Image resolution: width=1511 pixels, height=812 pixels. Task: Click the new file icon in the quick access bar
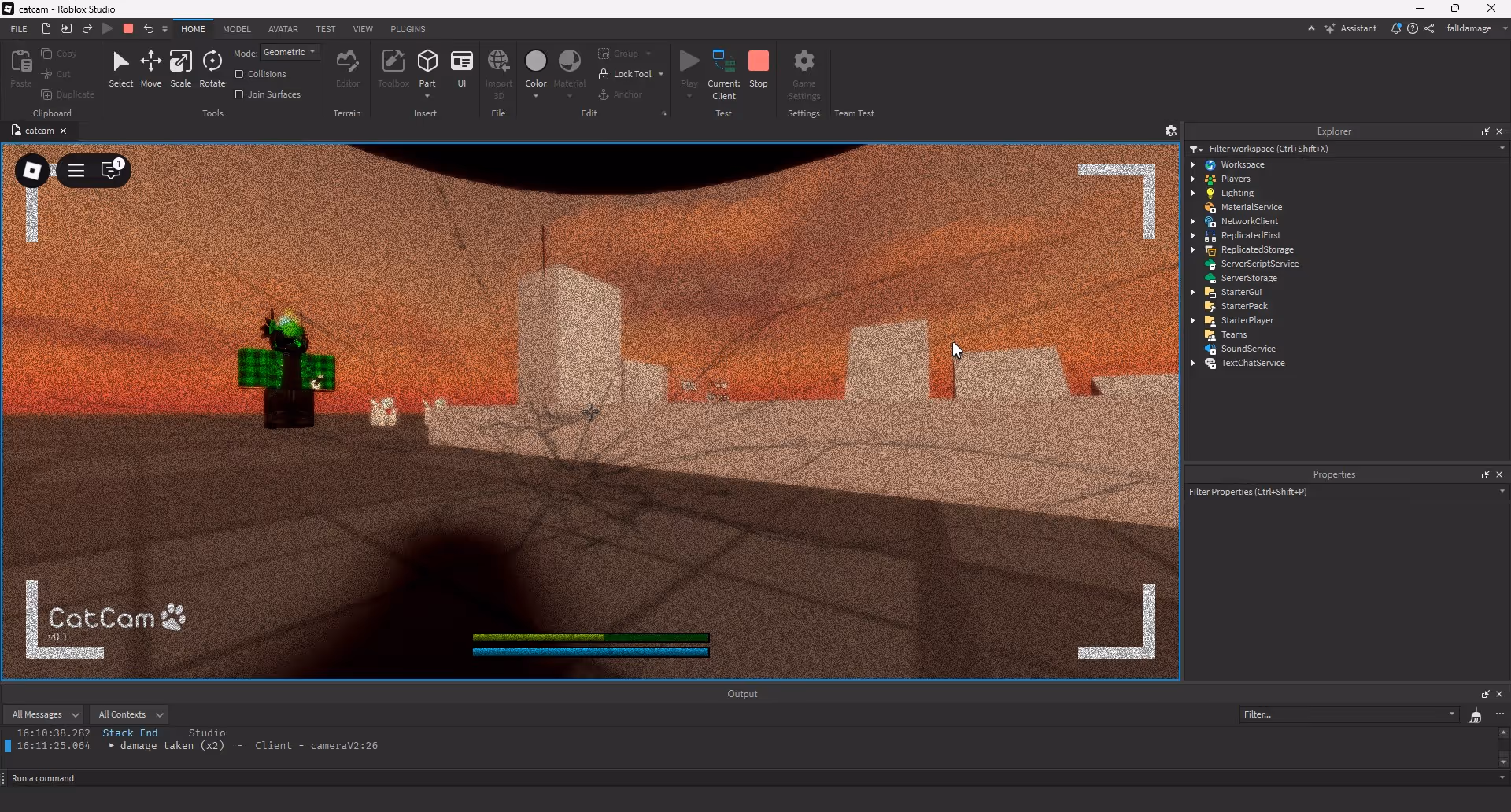(46, 28)
